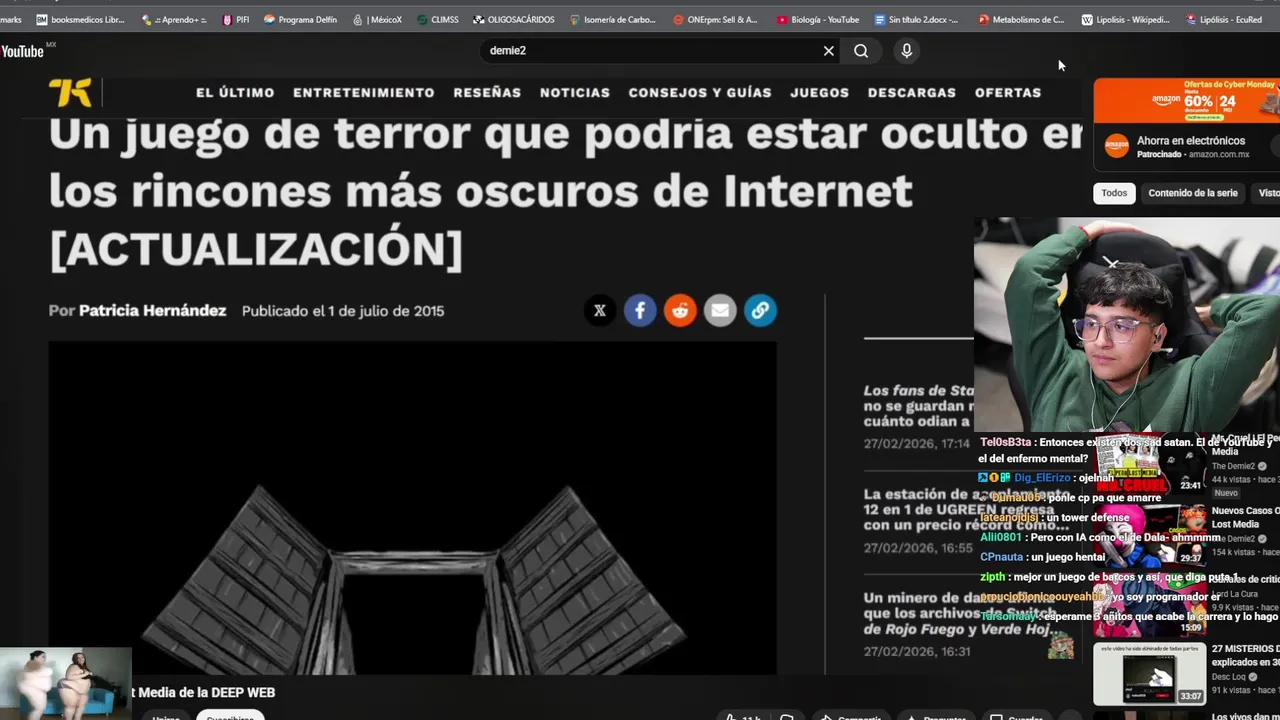Select the Todos filter chip
The width and height of the screenshot is (1280, 720).
tap(1114, 193)
